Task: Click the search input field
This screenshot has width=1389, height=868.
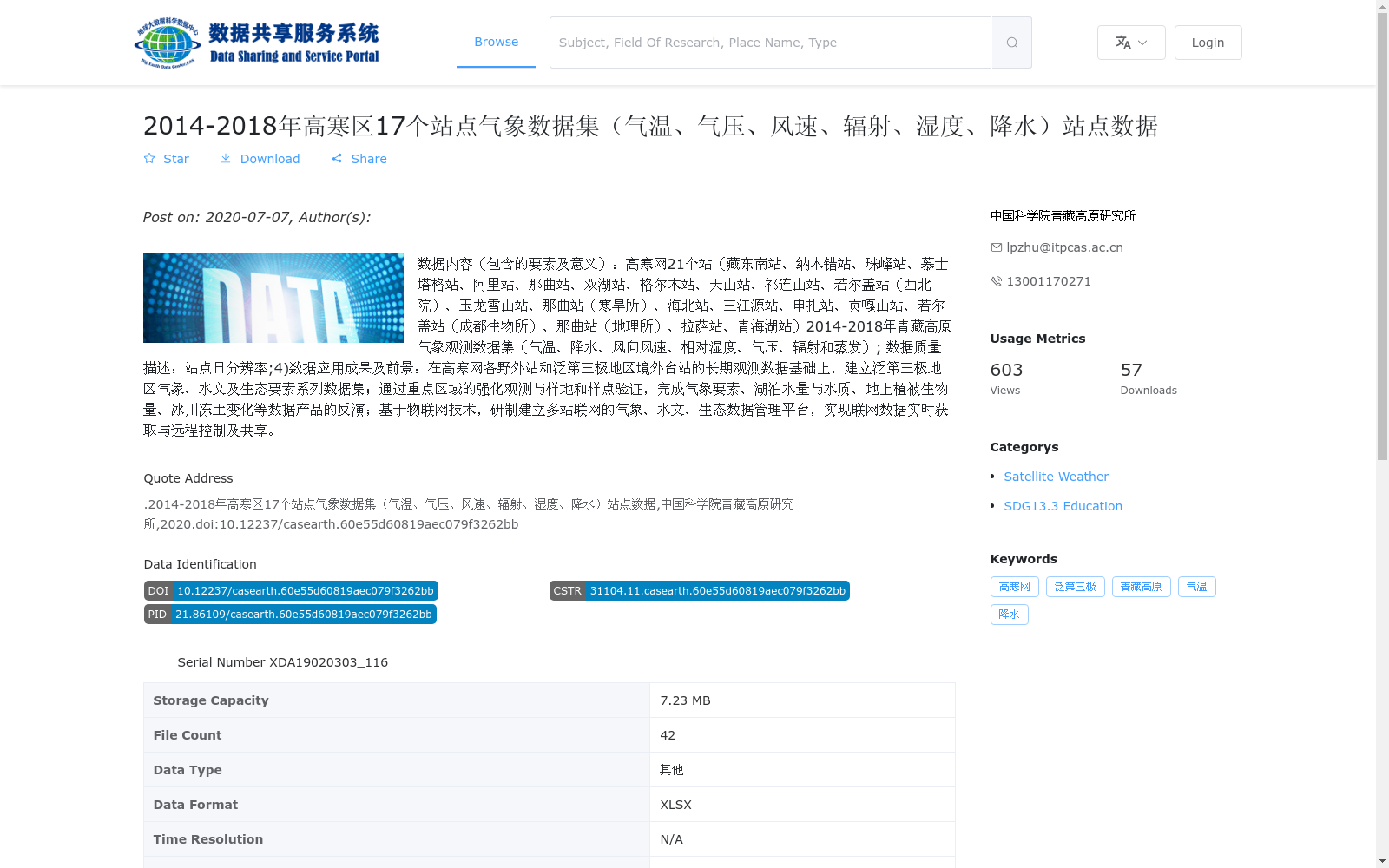Action: (769, 42)
